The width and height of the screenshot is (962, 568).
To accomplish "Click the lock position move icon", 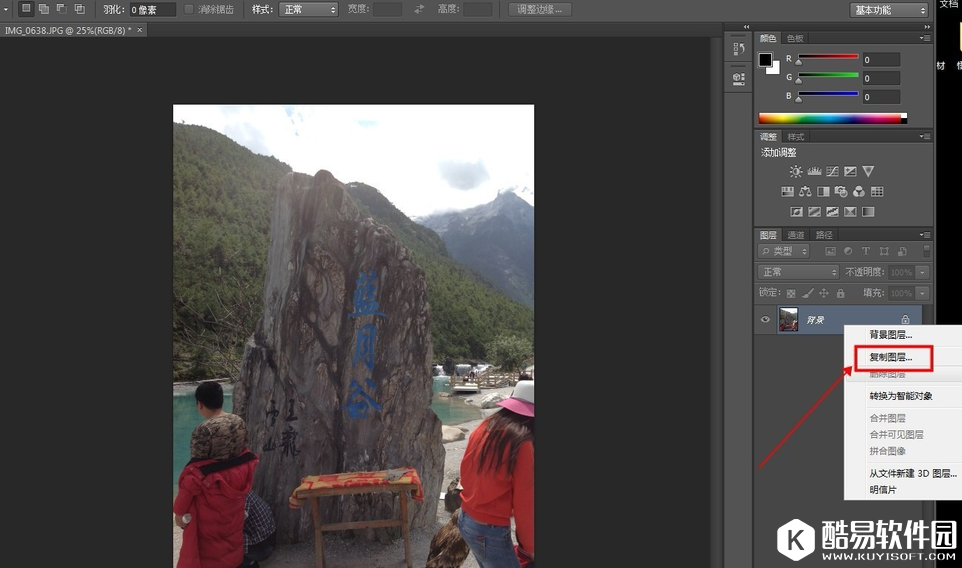I will point(824,293).
